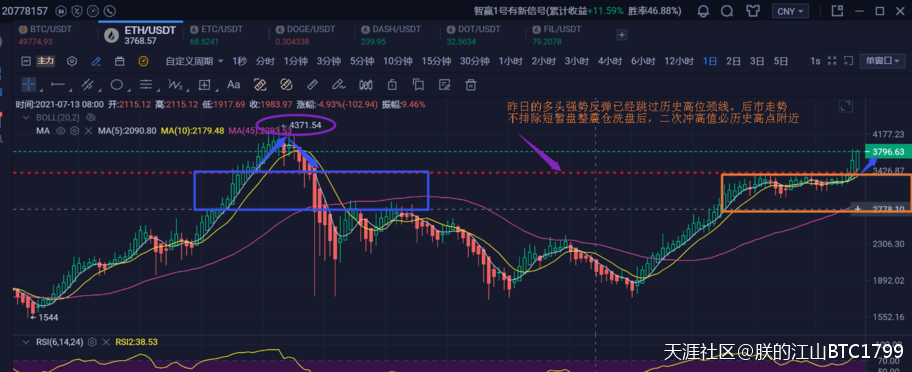Open the orange gauge icon
Image resolution: width=912 pixels, height=372 pixels.
[143, 61]
